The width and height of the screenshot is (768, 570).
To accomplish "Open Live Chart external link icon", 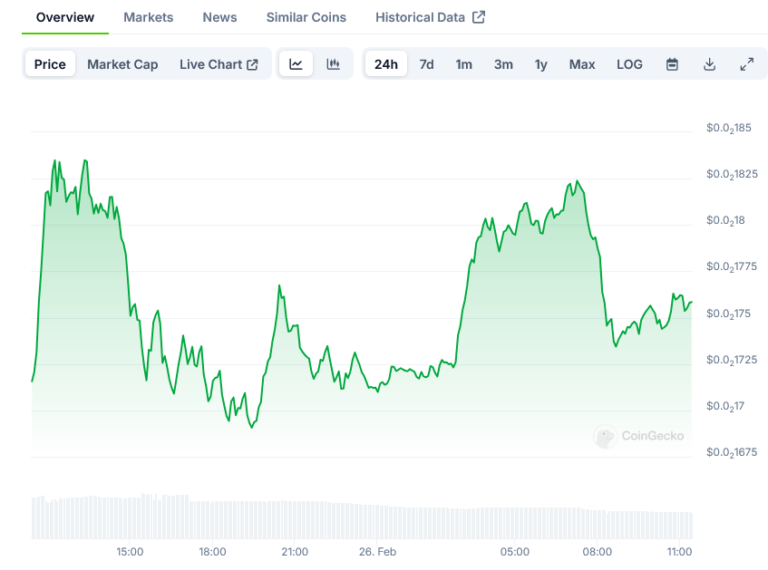I will coord(252,65).
